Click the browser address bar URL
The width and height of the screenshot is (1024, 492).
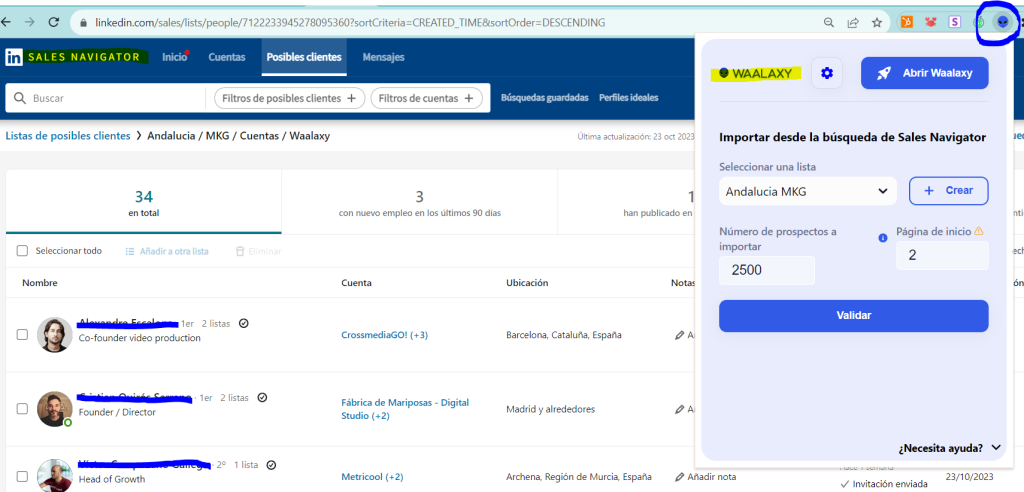(350, 22)
